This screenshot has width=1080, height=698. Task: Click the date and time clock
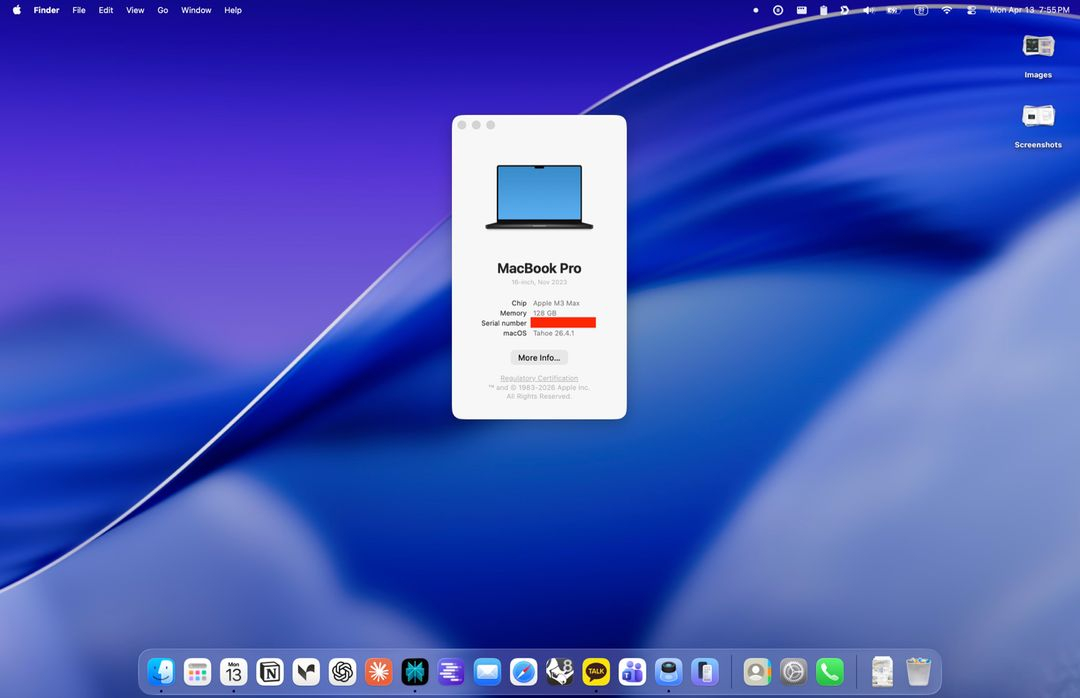1029,10
